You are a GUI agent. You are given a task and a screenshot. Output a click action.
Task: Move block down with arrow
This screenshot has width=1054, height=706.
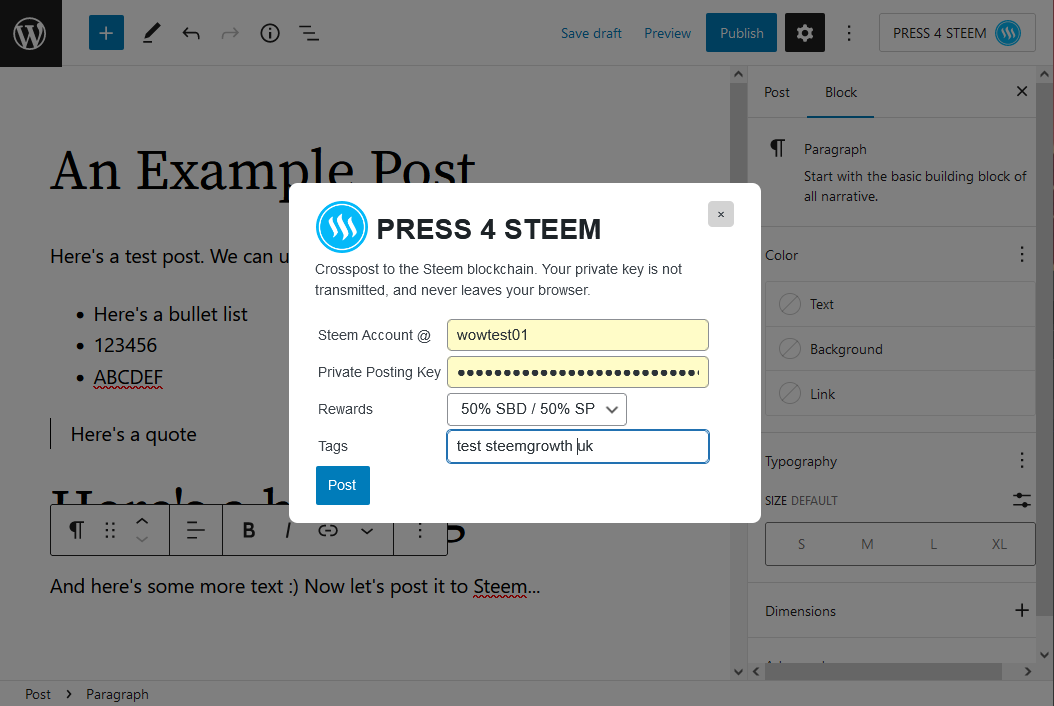(142, 539)
